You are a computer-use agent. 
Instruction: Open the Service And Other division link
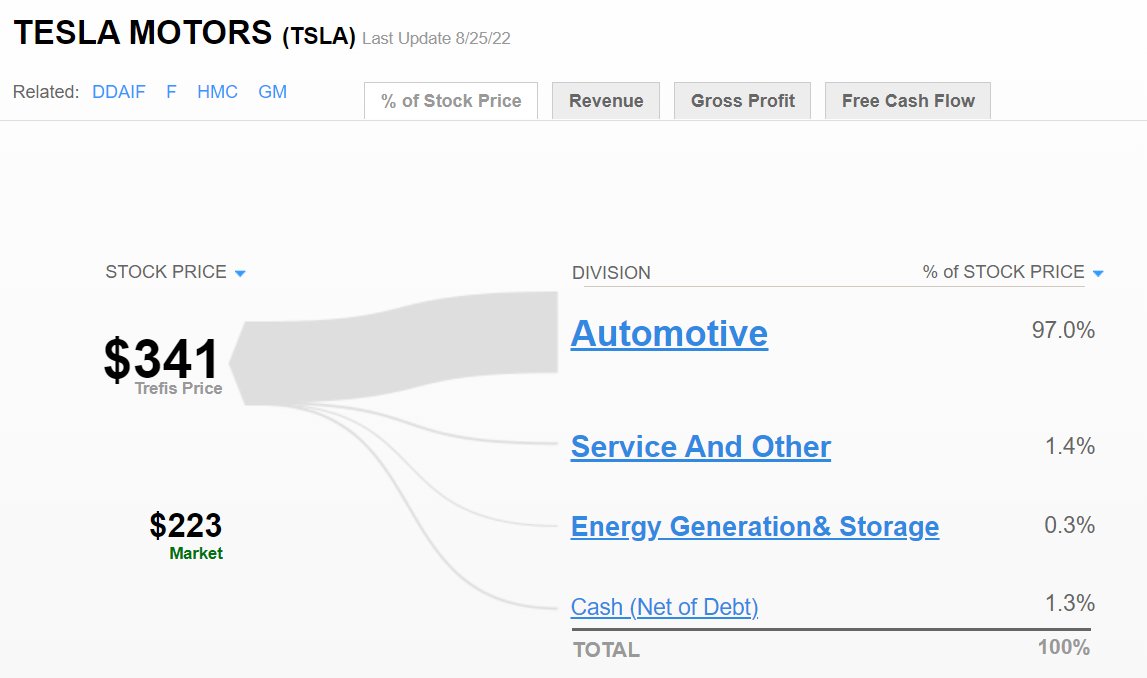point(701,447)
